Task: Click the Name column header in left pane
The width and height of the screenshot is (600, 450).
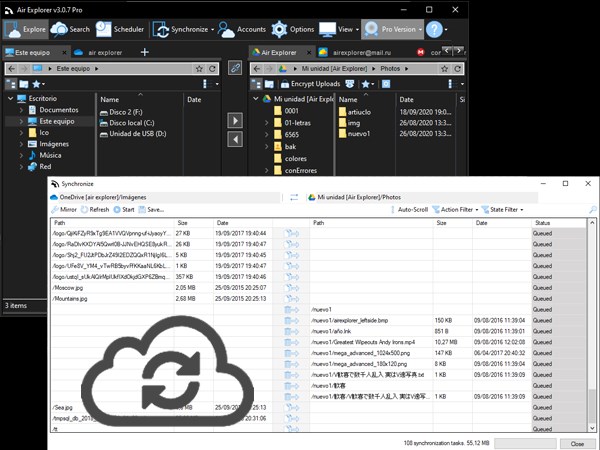Action: click(140, 99)
